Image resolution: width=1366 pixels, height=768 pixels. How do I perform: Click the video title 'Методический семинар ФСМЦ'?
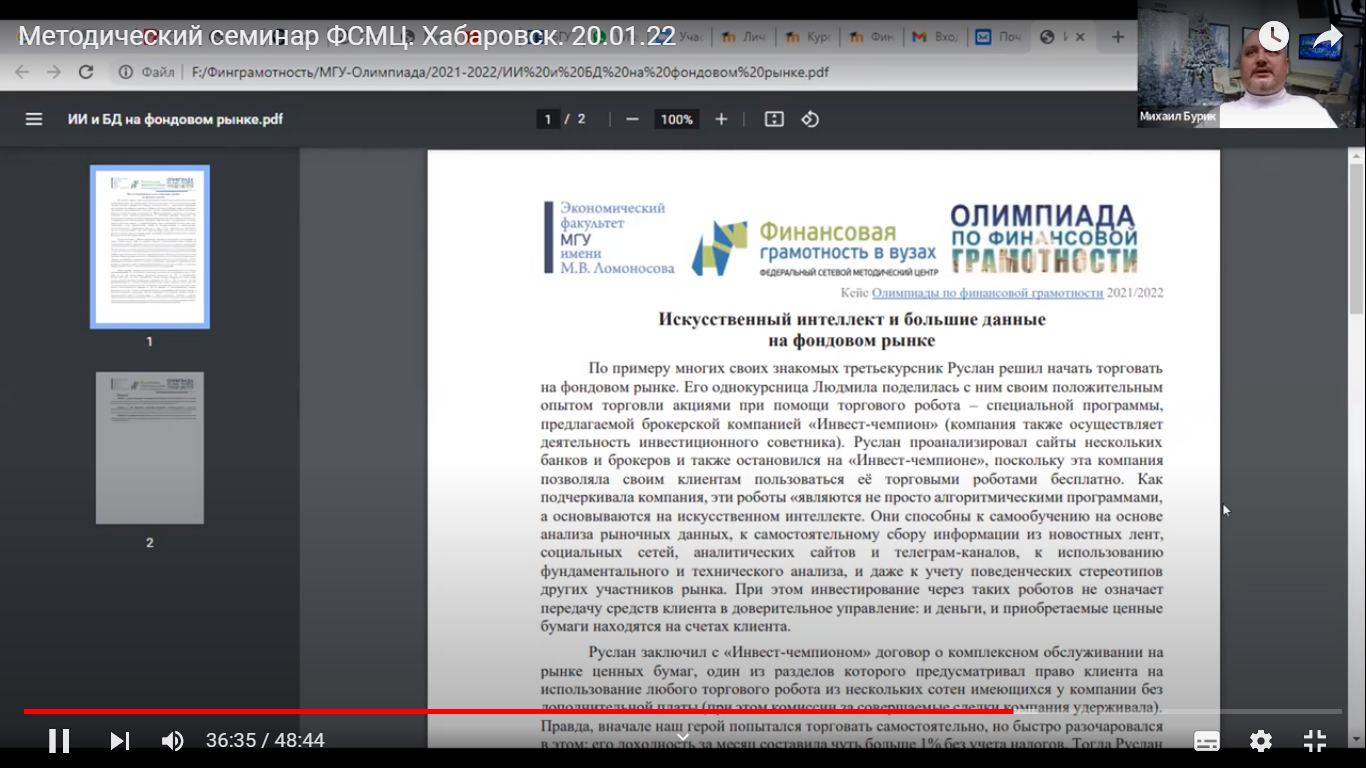(x=347, y=36)
